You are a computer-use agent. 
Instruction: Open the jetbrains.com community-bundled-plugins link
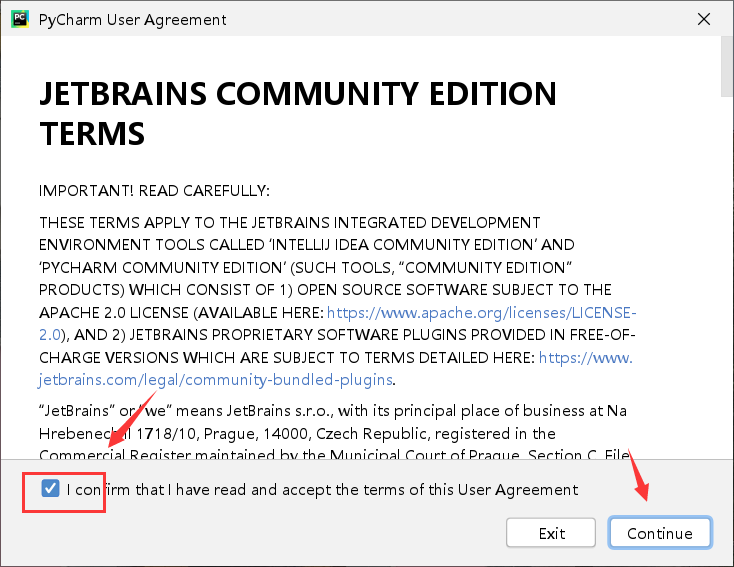(215, 379)
